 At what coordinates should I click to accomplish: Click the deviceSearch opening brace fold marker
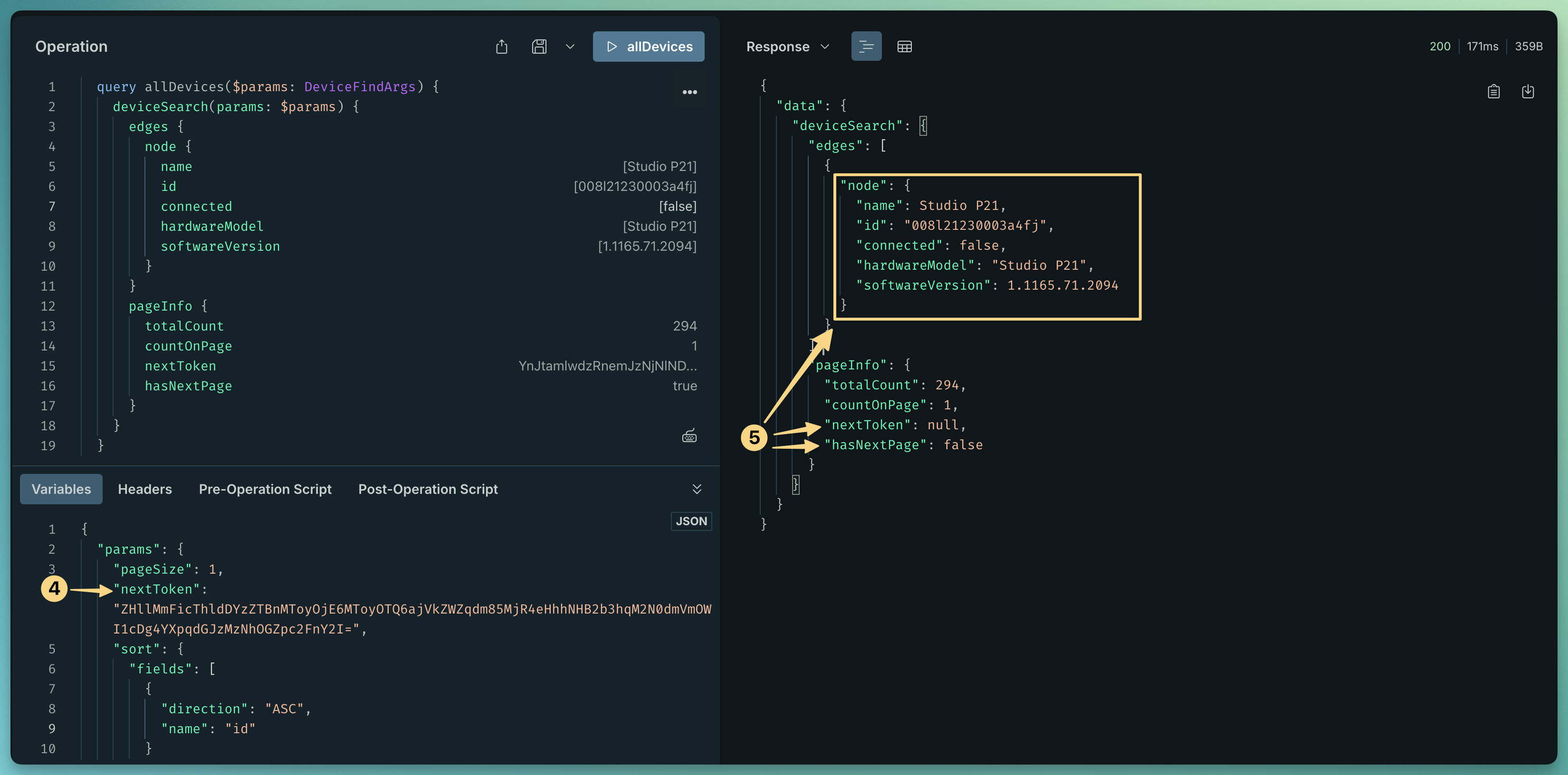(923, 126)
